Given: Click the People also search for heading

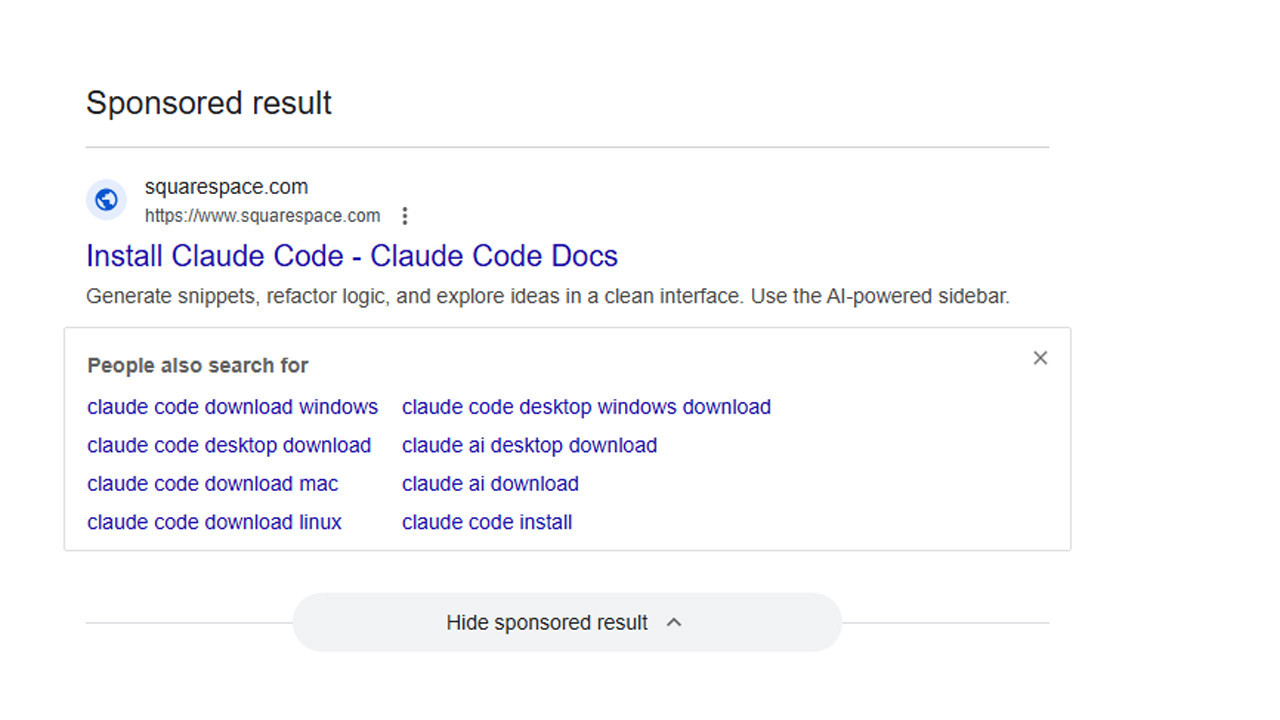Looking at the screenshot, I should click(x=197, y=366).
